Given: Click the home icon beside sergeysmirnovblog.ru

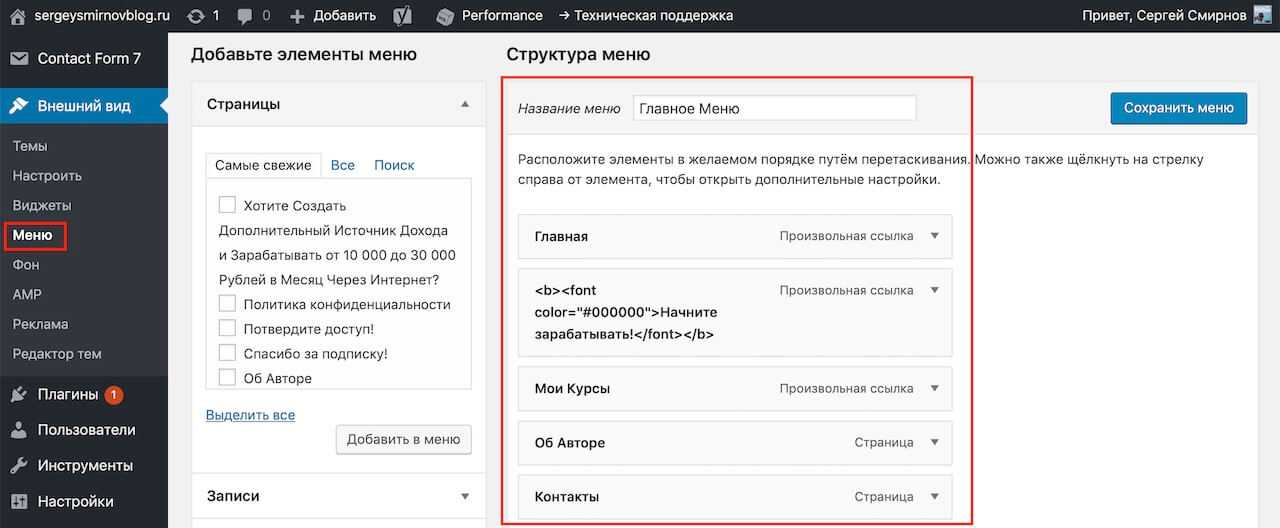Looking at the screenshot, I should coord(18,15).
